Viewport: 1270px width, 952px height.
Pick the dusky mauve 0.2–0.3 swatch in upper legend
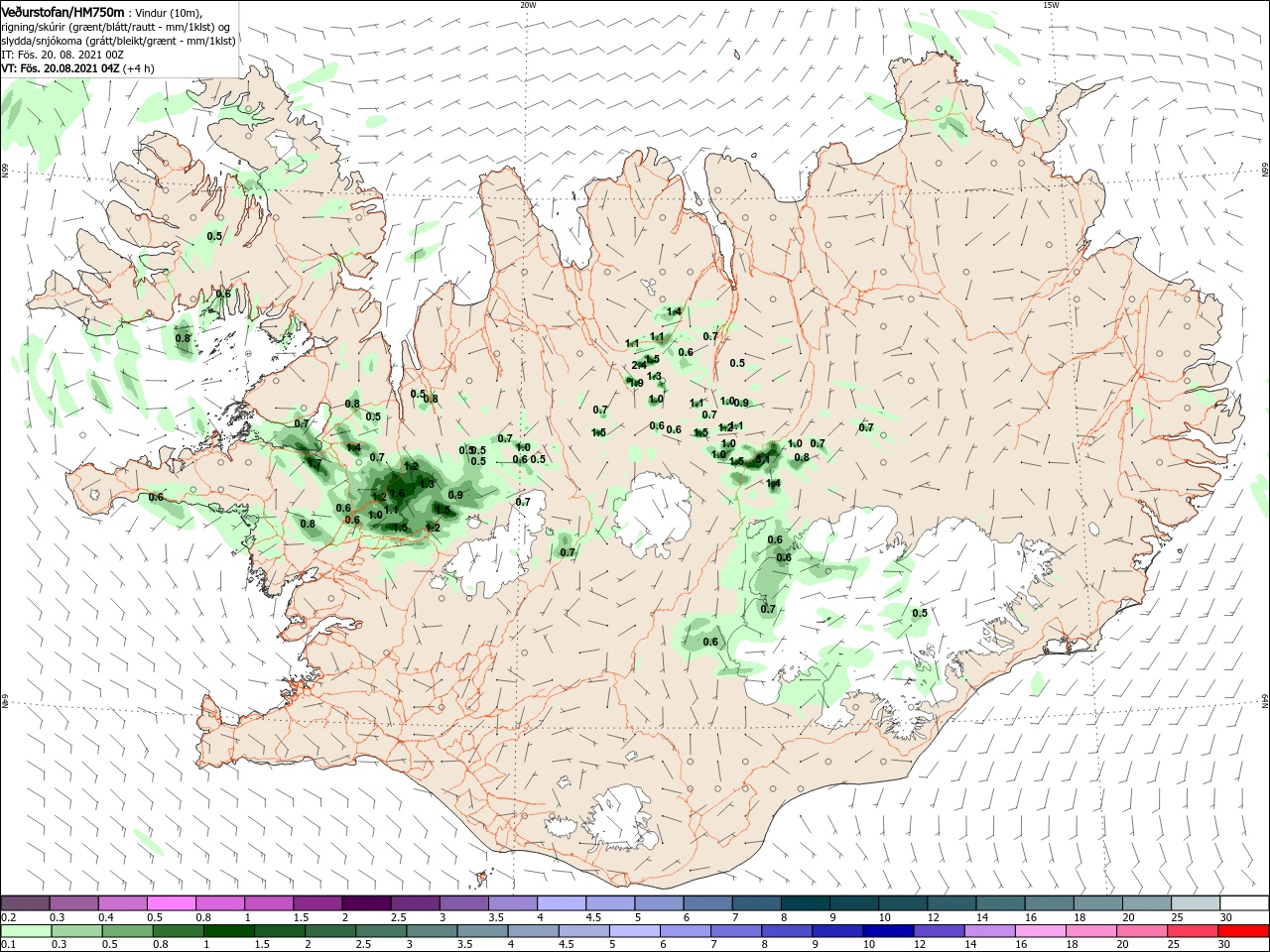pyautogui.click(x=25, y=903)
